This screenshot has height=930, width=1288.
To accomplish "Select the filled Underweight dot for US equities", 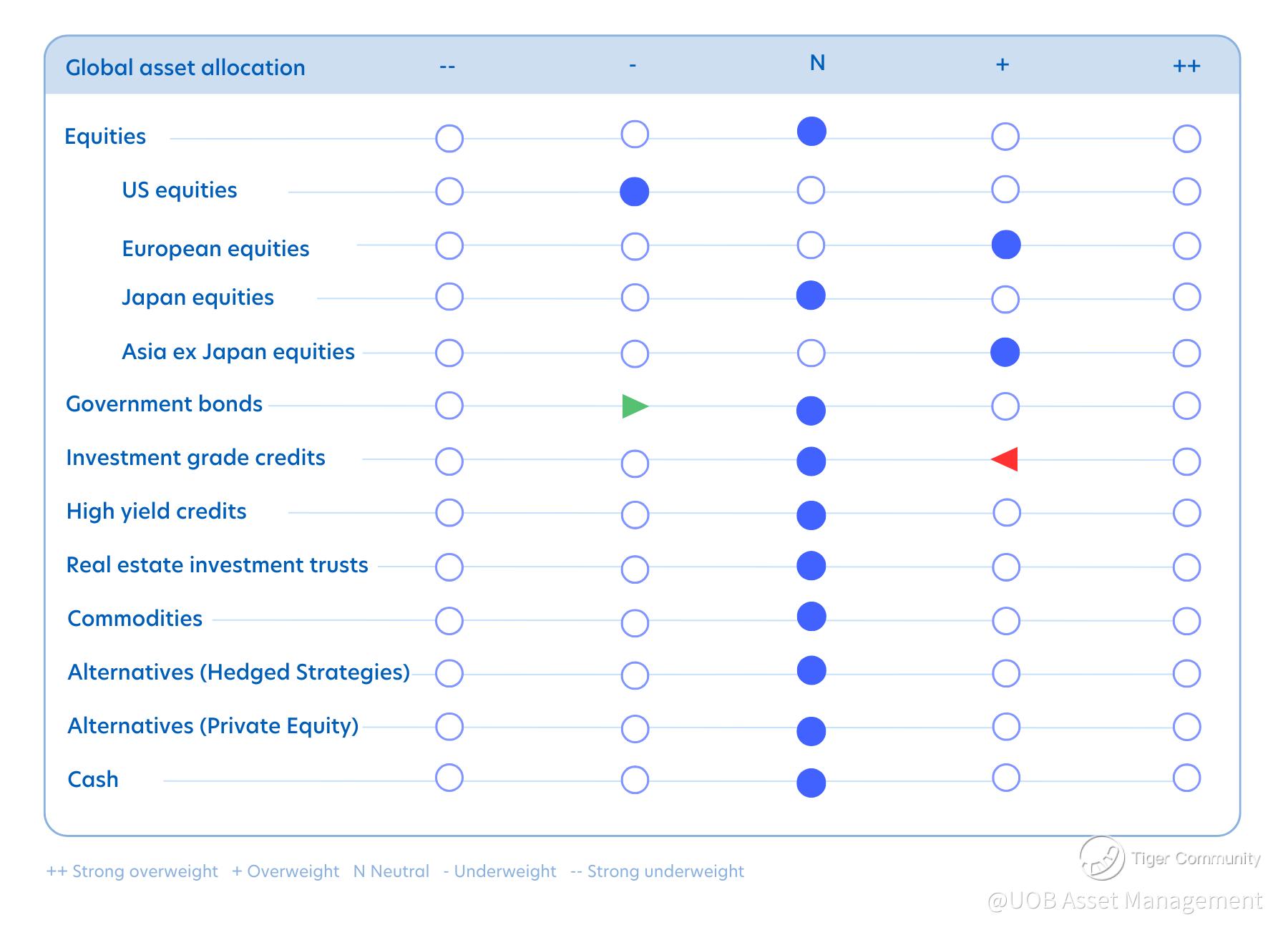I will (x=634, y=192).
